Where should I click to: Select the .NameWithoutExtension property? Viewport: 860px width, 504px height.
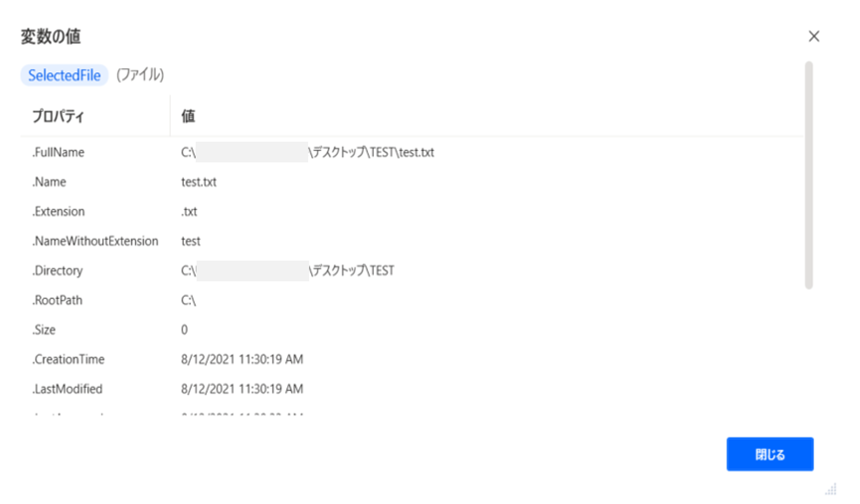tap(95, 241)
